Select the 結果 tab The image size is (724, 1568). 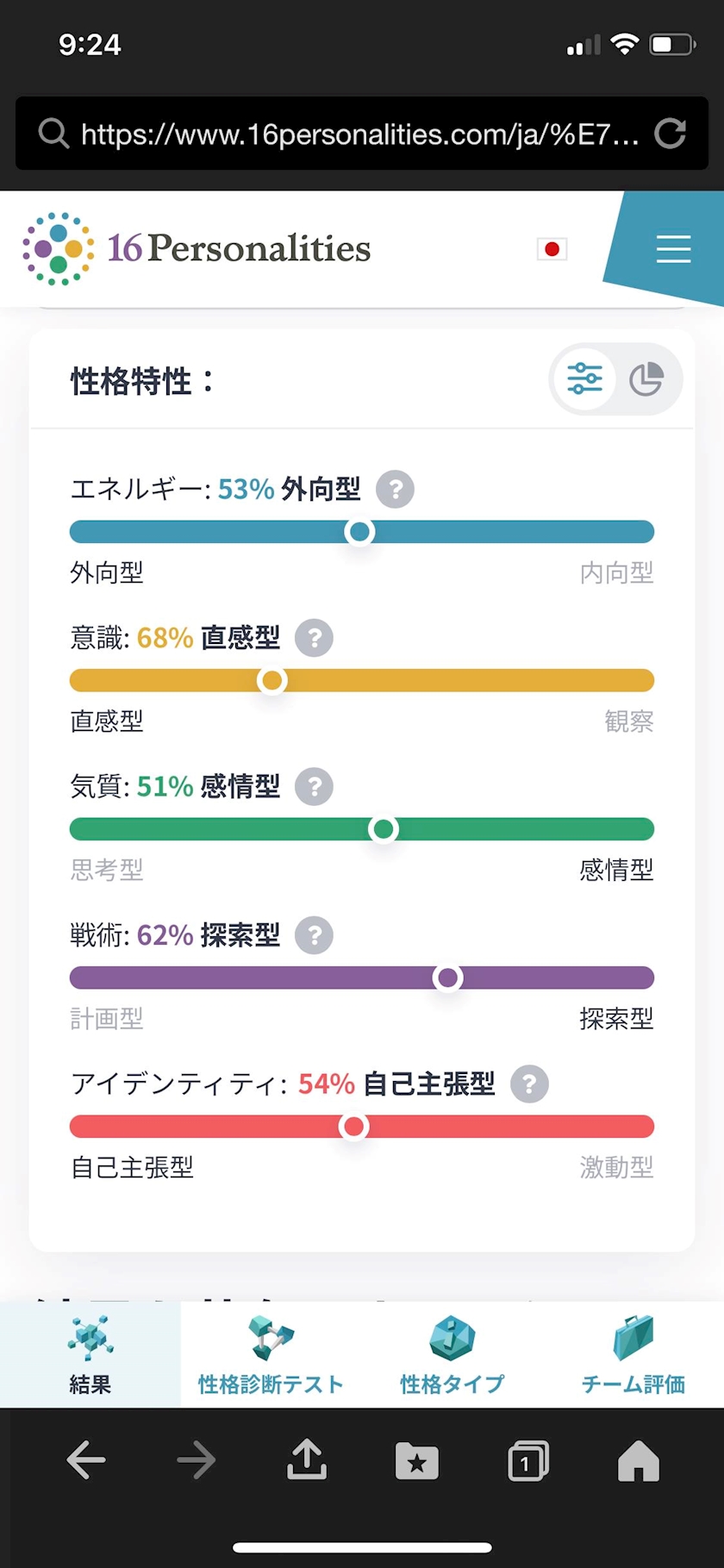[90, 1354]
